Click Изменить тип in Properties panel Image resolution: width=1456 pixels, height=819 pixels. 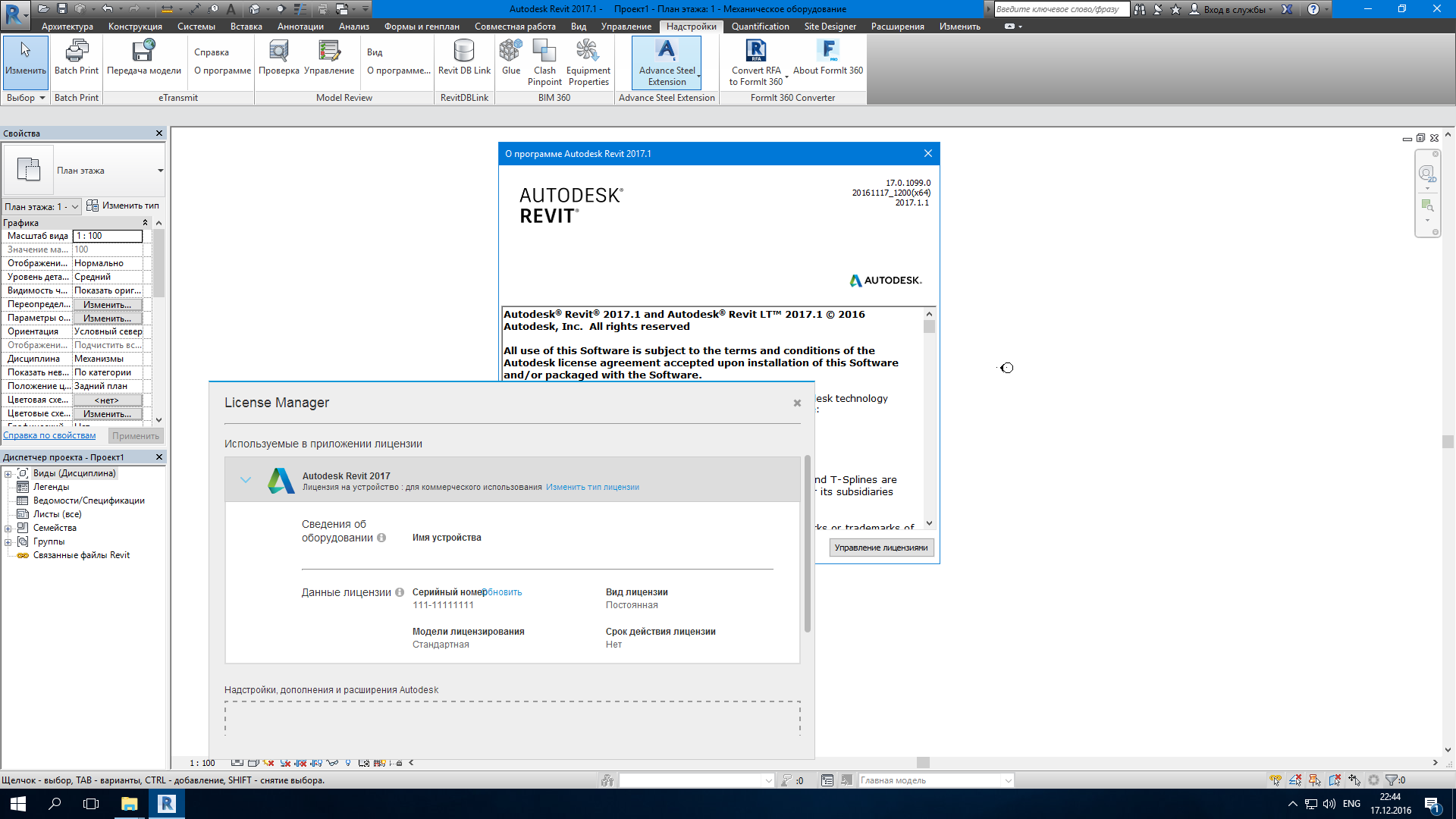coord(123,206)
